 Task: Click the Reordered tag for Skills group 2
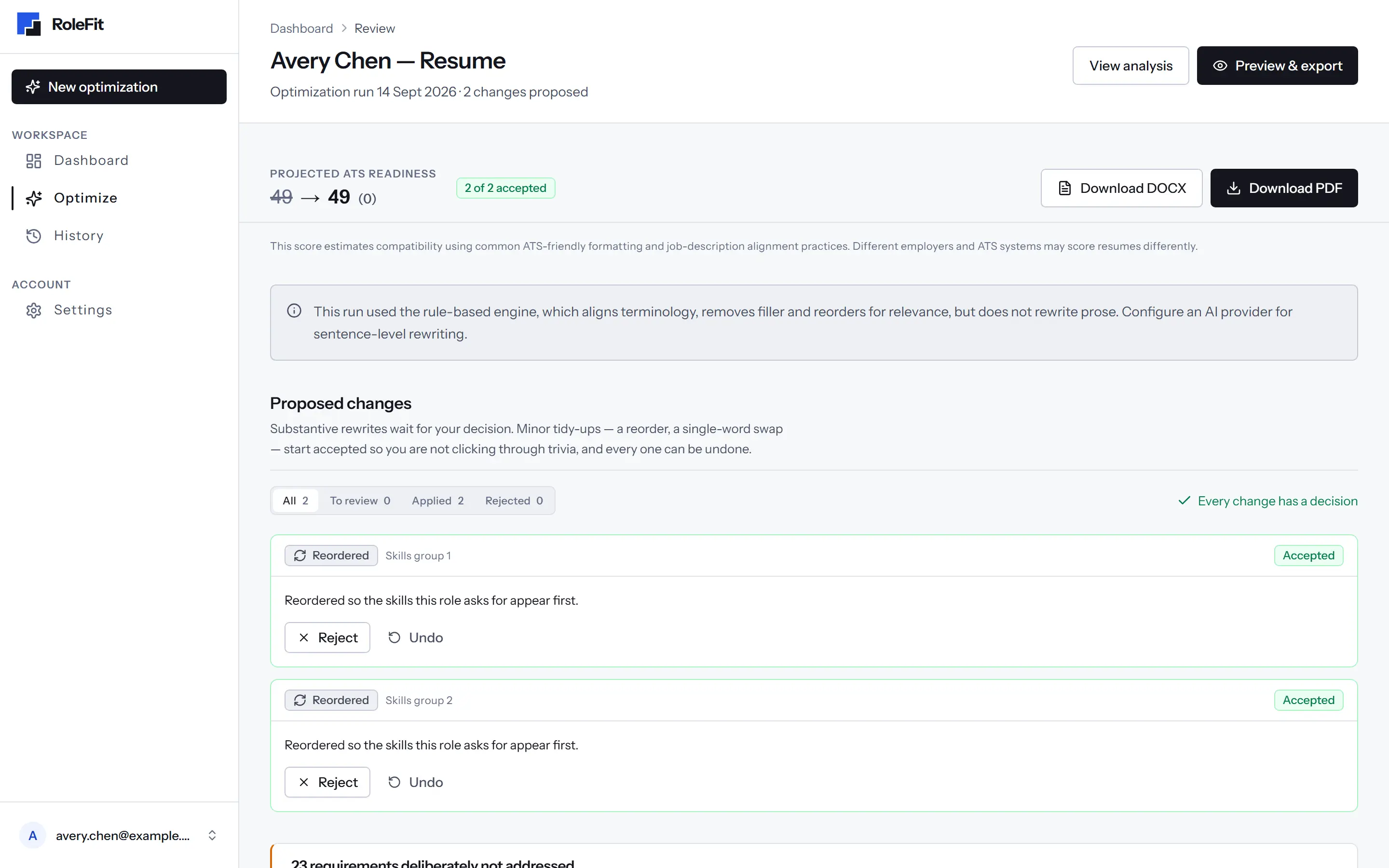[331, 700]
